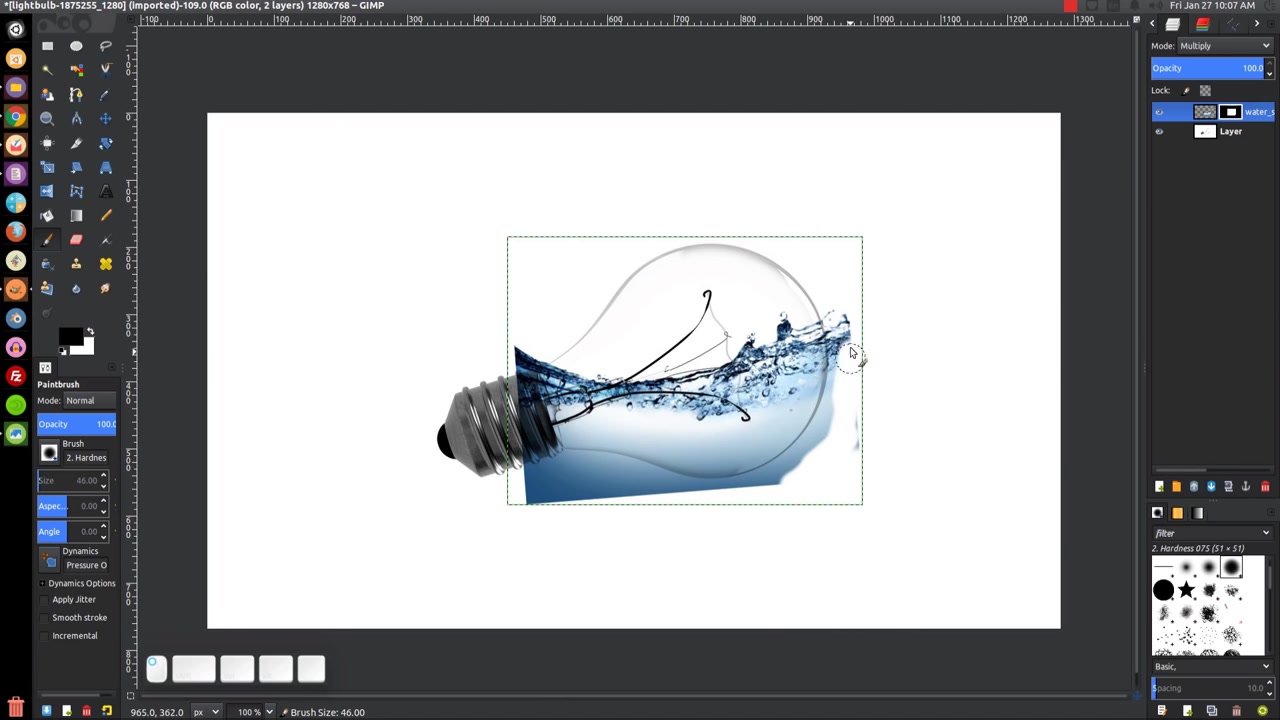
Task: Open the paintbrush Mode Normal dropdown
Action: (x=90, y=401)
